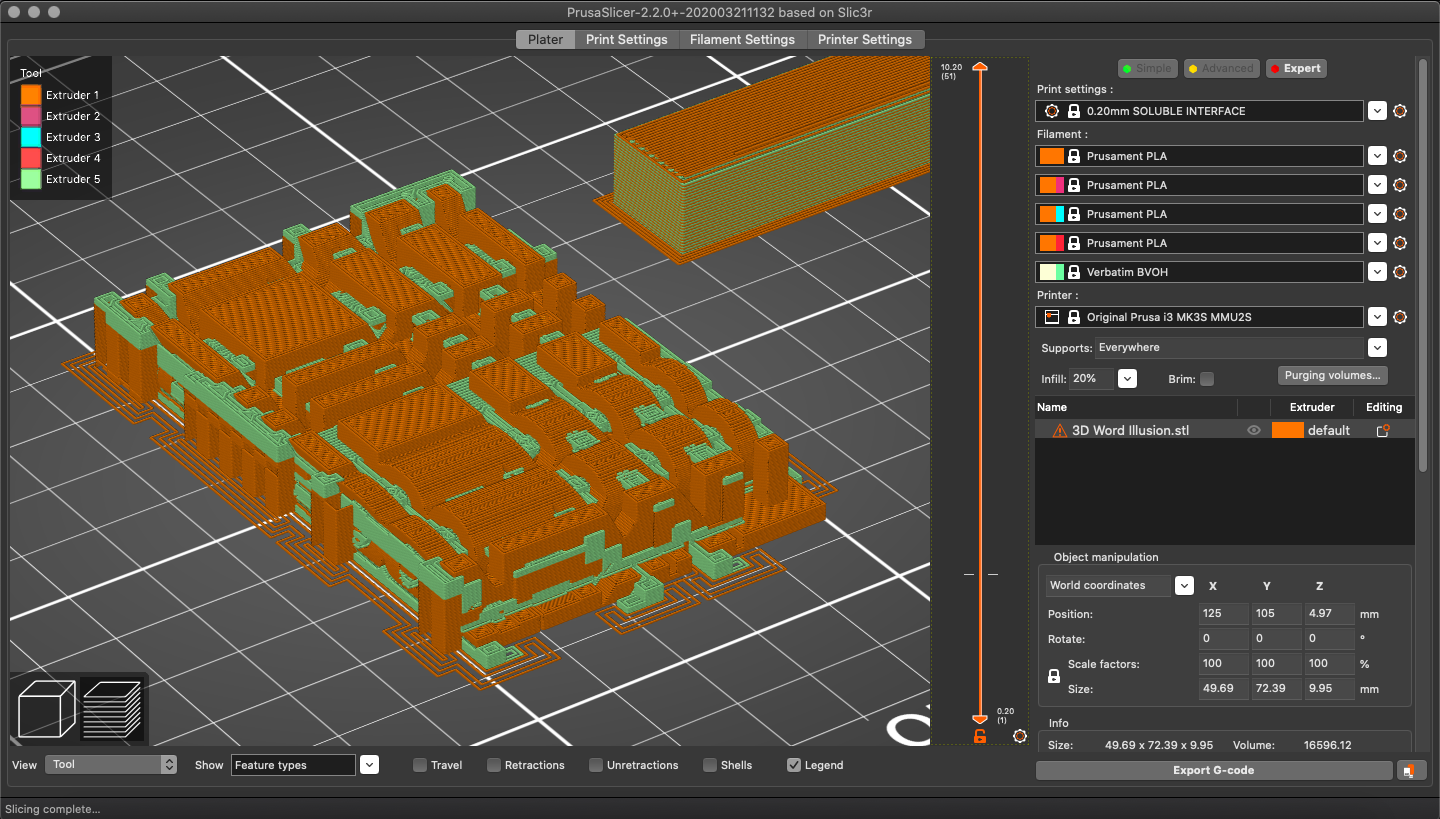Click the layer slider lock icon
1440x819 pixels.
(980, 737)
